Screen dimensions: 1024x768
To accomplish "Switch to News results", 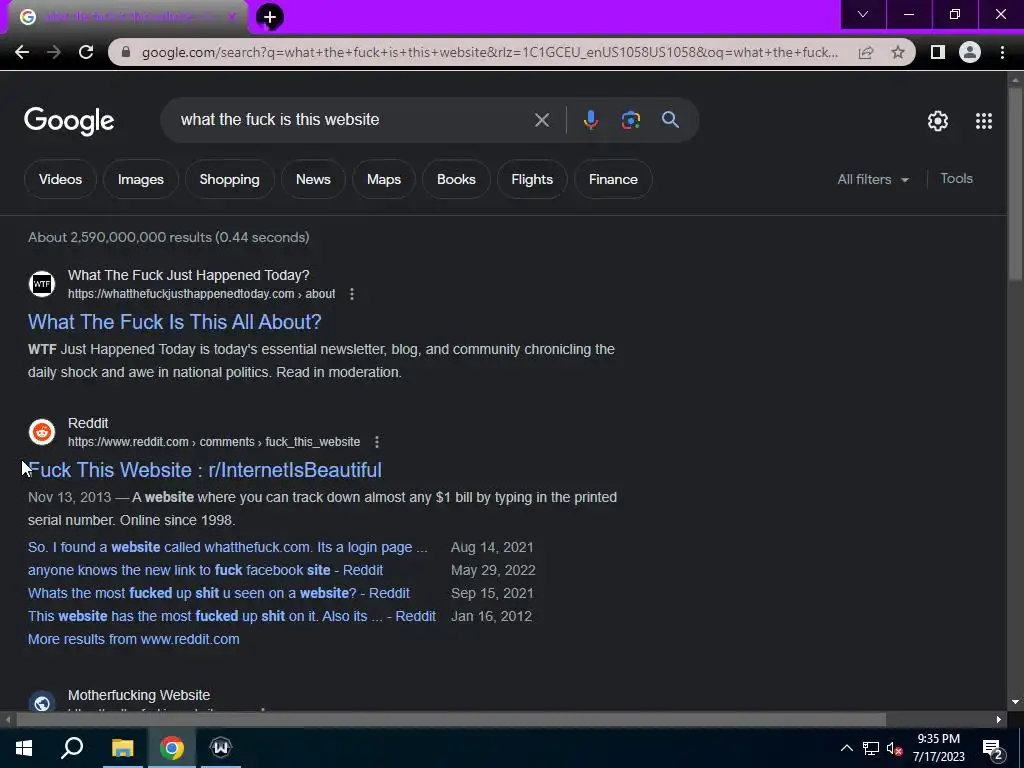I will [313, 180].
